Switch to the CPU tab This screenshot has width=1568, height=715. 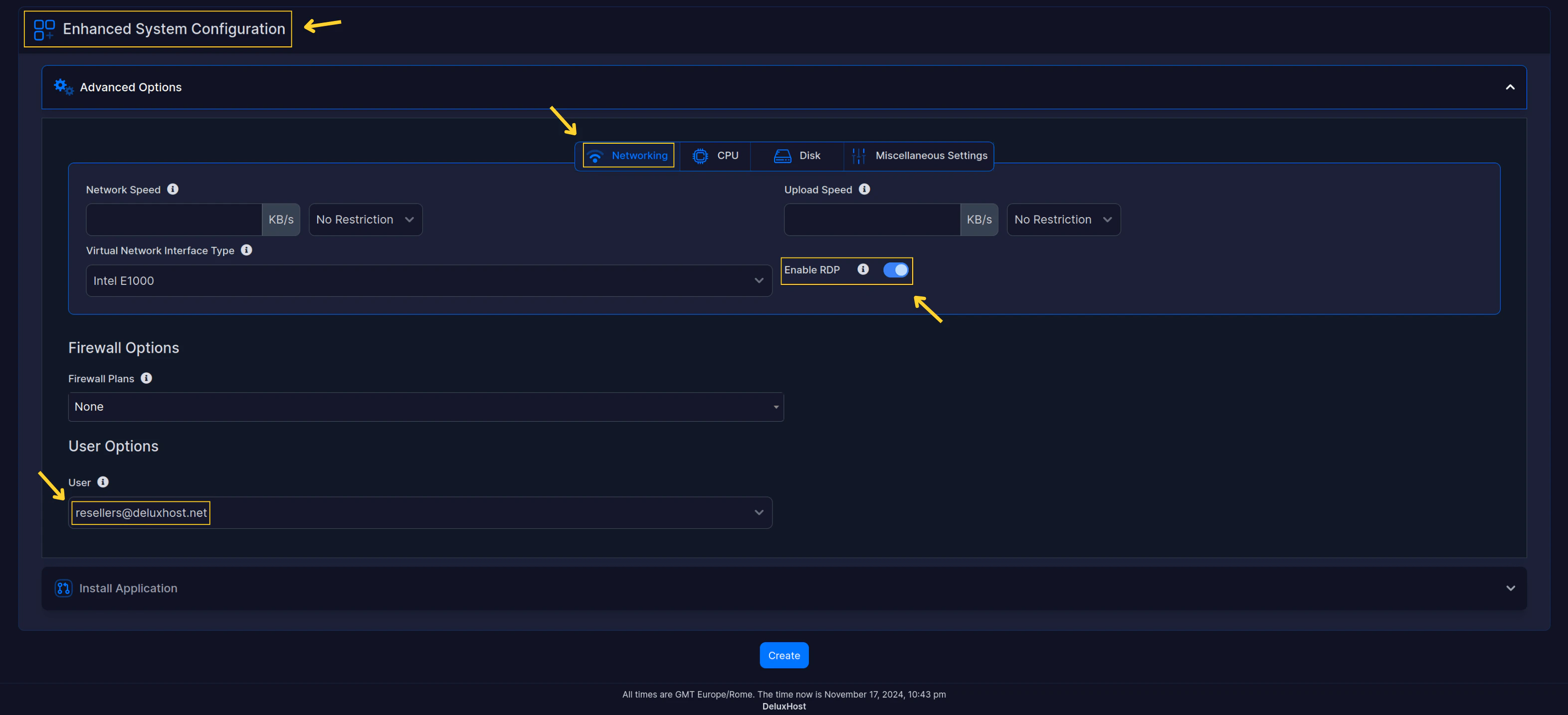point(716,156)
